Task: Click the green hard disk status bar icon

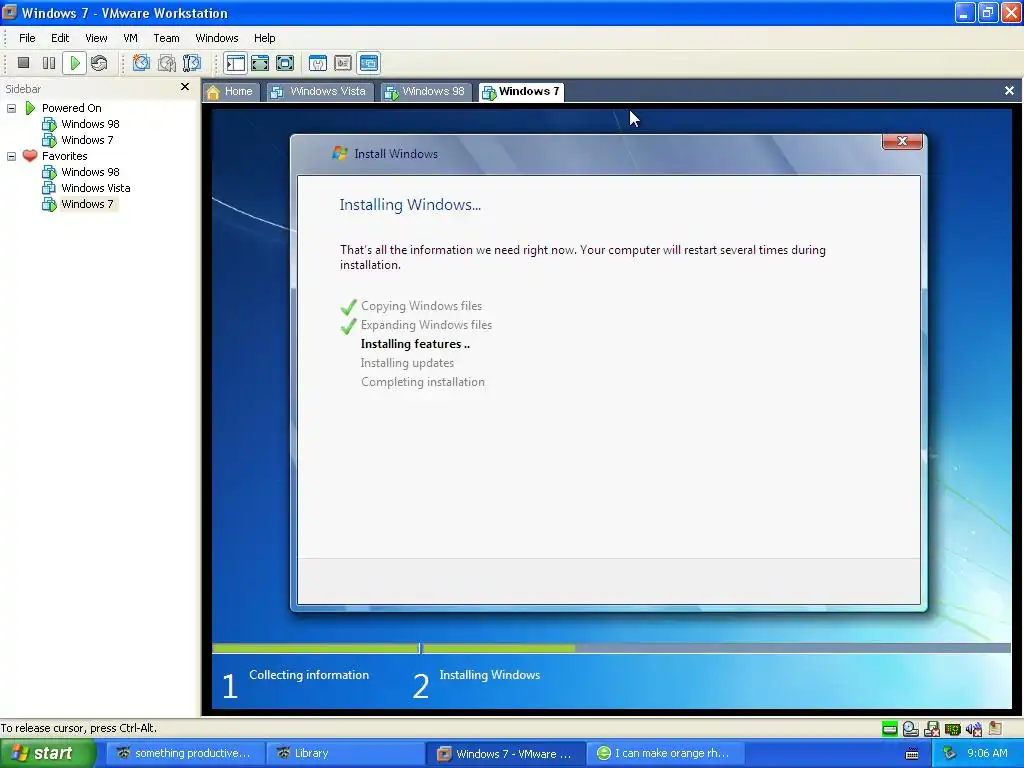Action: coord(889,729)
